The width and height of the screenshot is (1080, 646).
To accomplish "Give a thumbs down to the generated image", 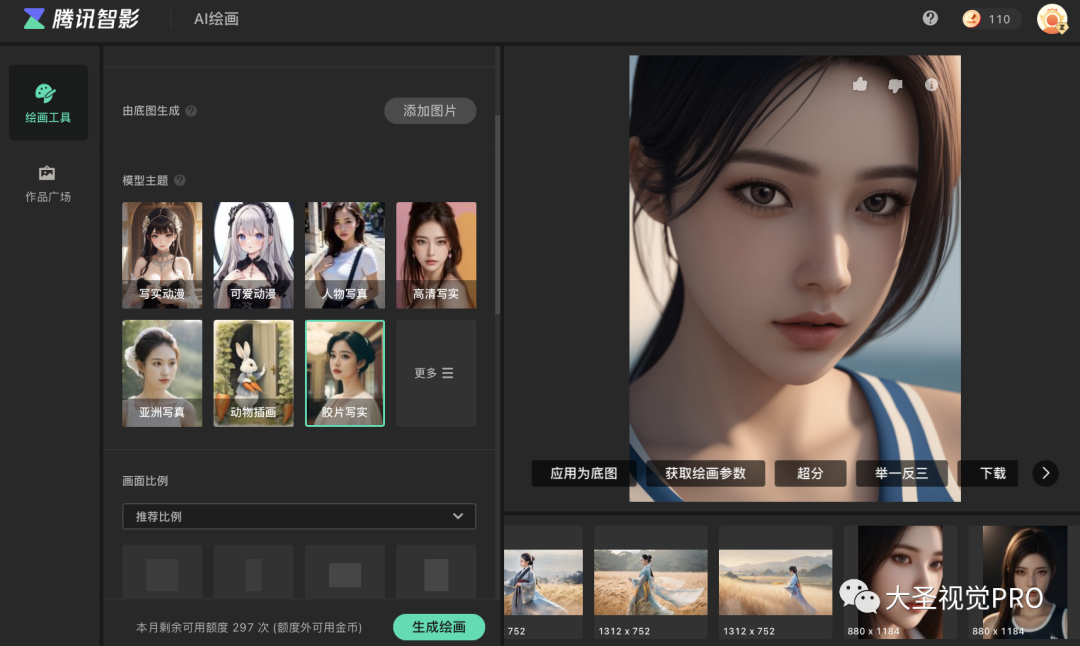I will [896, 85].
